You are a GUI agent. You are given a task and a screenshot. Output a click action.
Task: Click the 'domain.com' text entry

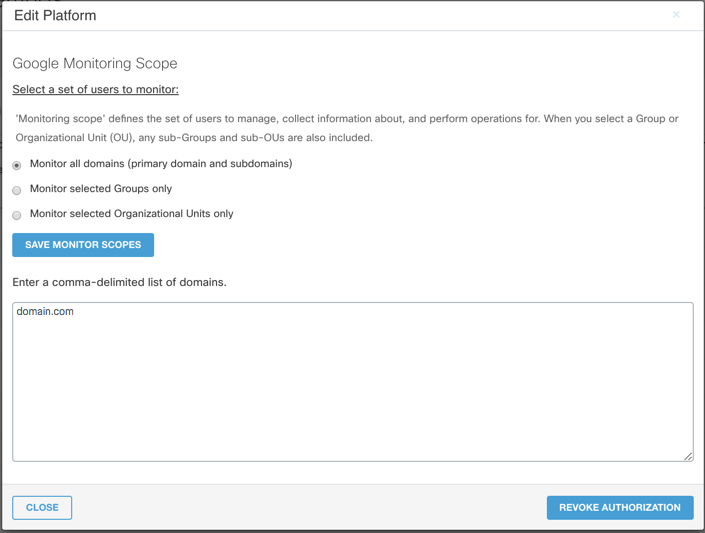(x=45, y=311)
